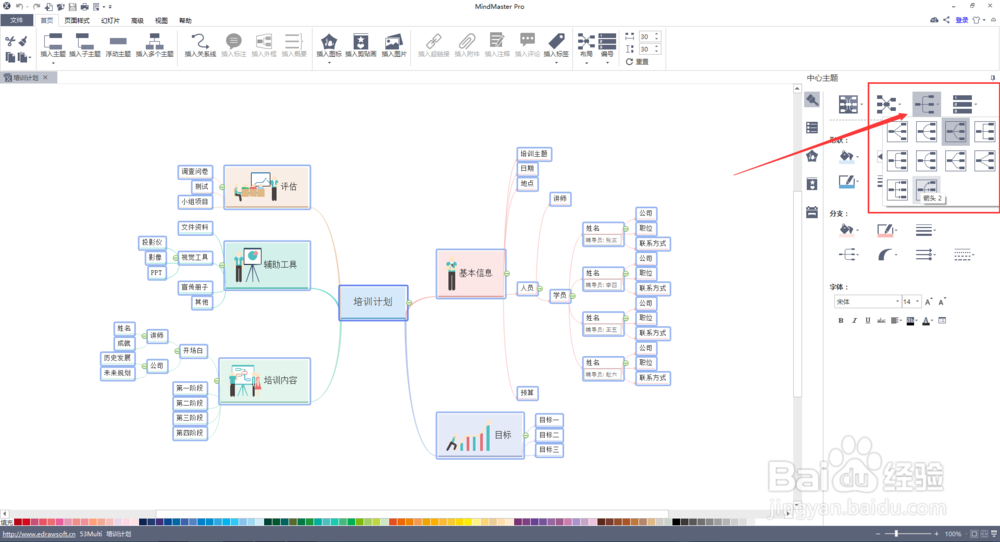The image size is (1000, 542).
Task: Click the Insert Tag (插入标签) icon
Action: [556, 41]
